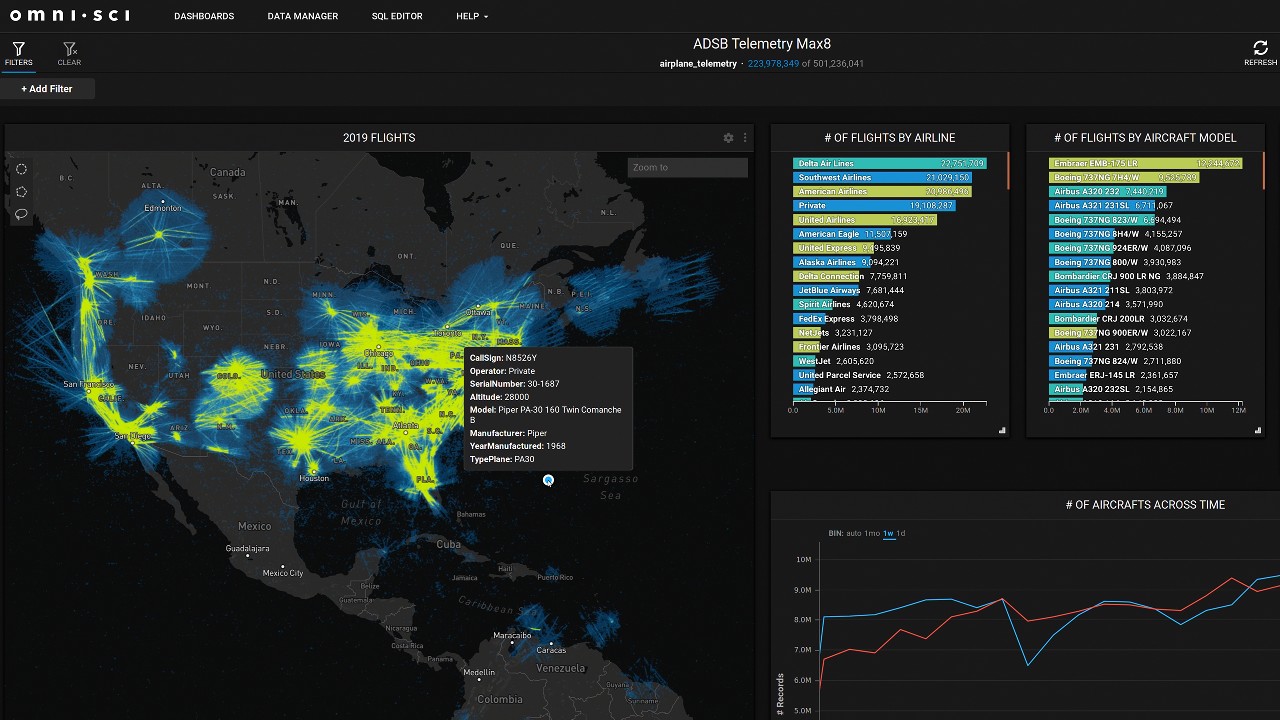Viewport: 1280px width, 720px height.
Task: Switch time bin to 1d
Action: click(901, 533)
